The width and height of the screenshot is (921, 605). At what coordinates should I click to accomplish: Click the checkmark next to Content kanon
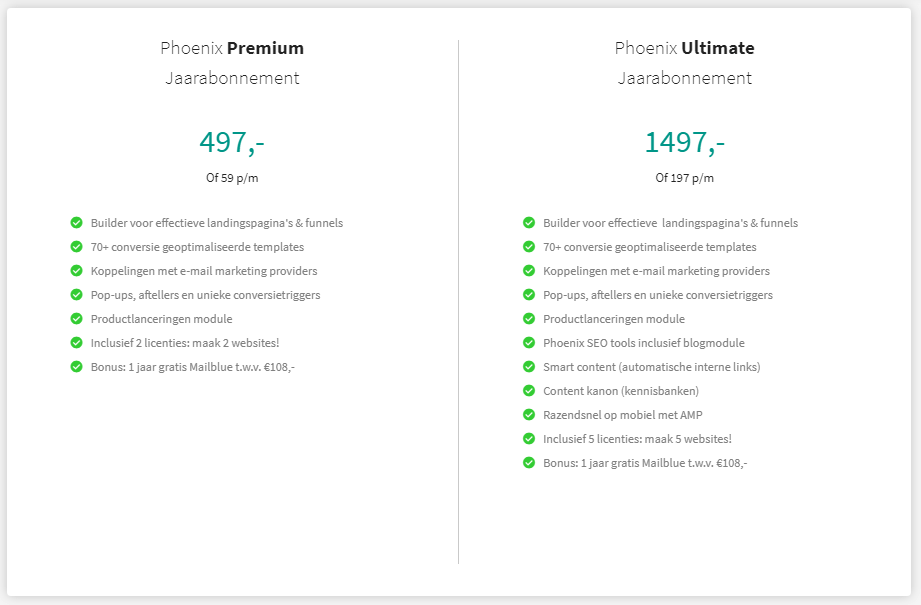pos(529,391)
